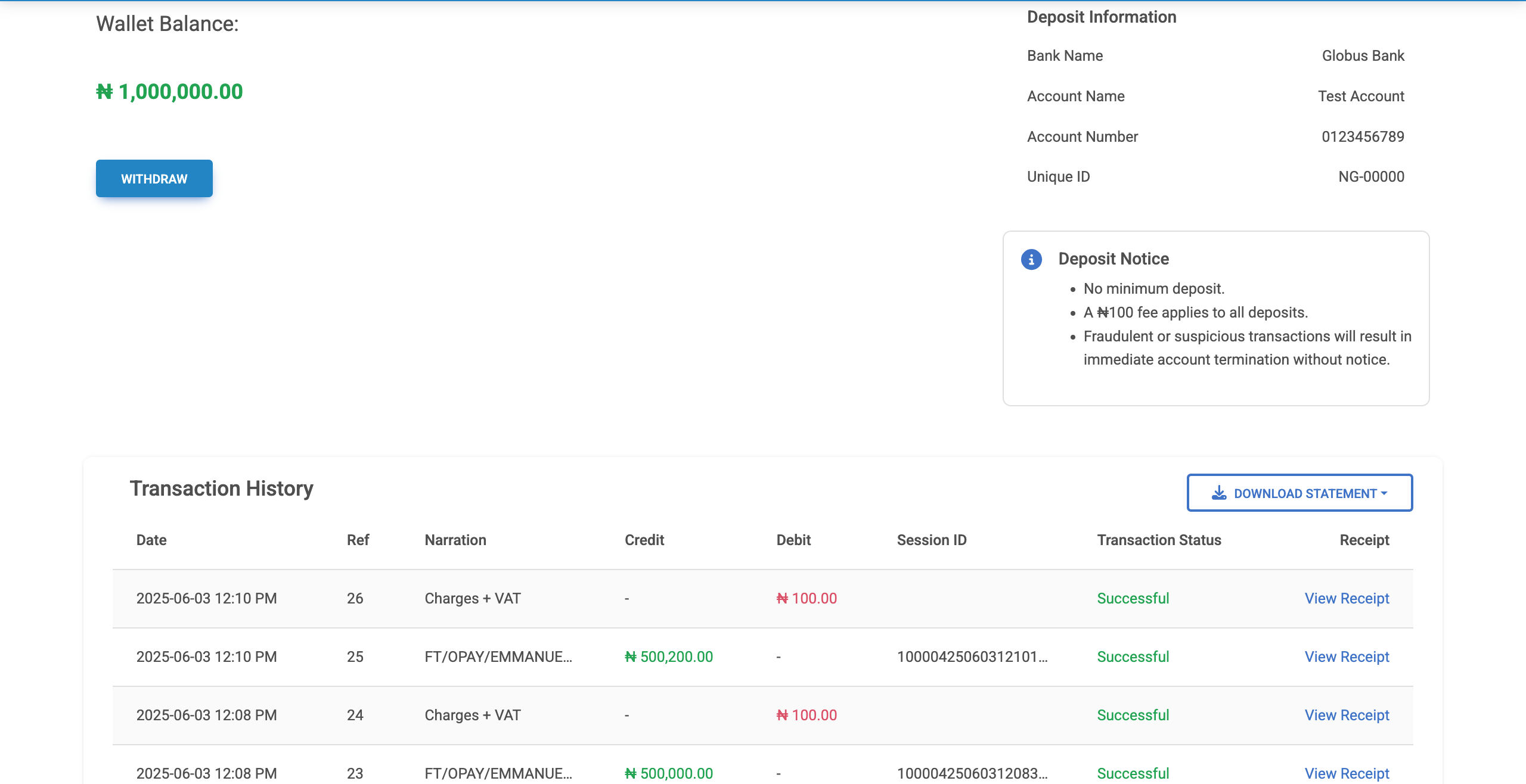View receipt for transaction ref 24
Image resolution: width=1526 pixels, height=784 pixels.
[1347, 715]
